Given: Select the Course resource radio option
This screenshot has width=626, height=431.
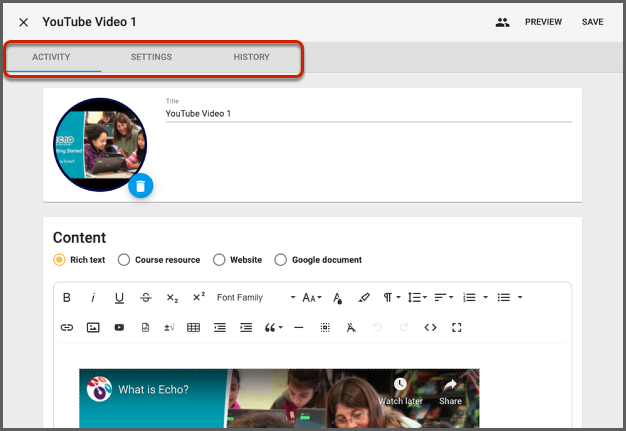Looking at the screenshot, I should (124, 260).
